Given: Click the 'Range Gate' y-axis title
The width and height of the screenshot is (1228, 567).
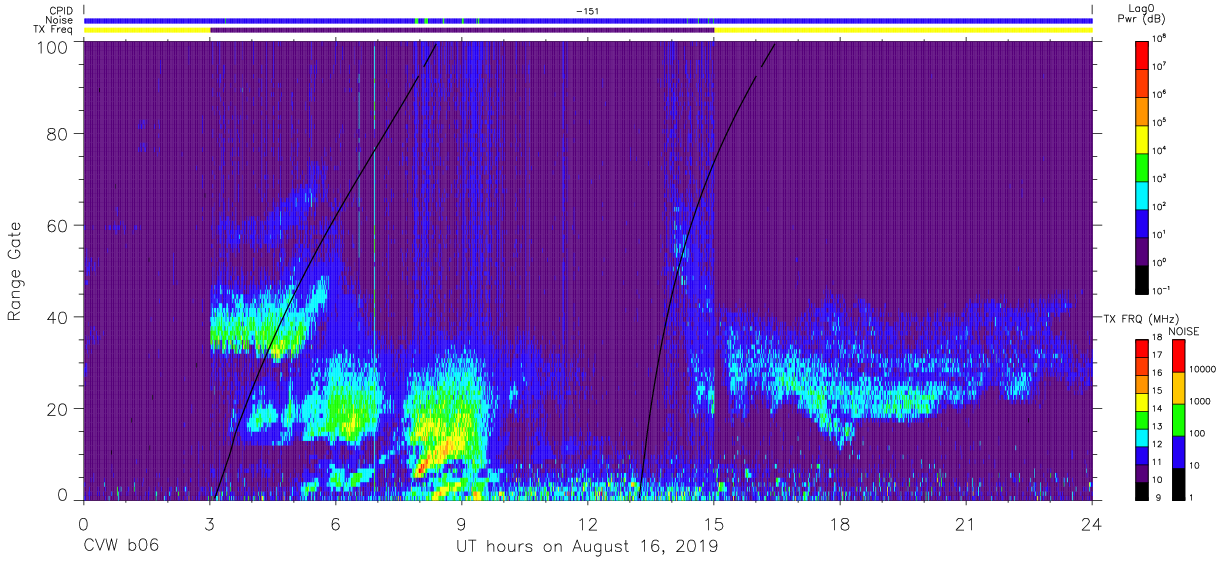Looking at the screenshot, I should [x=16, y=271].
